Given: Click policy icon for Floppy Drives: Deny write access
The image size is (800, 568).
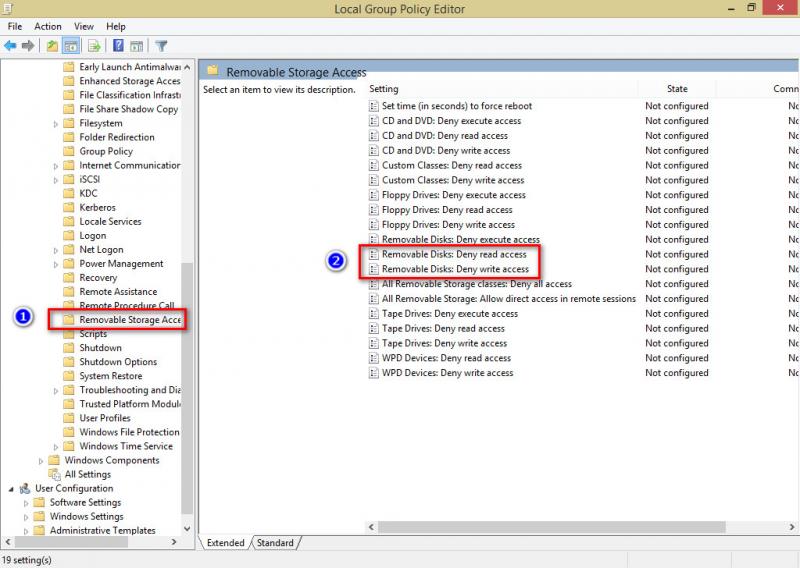Looking at the screenshot, I should 374,225.
